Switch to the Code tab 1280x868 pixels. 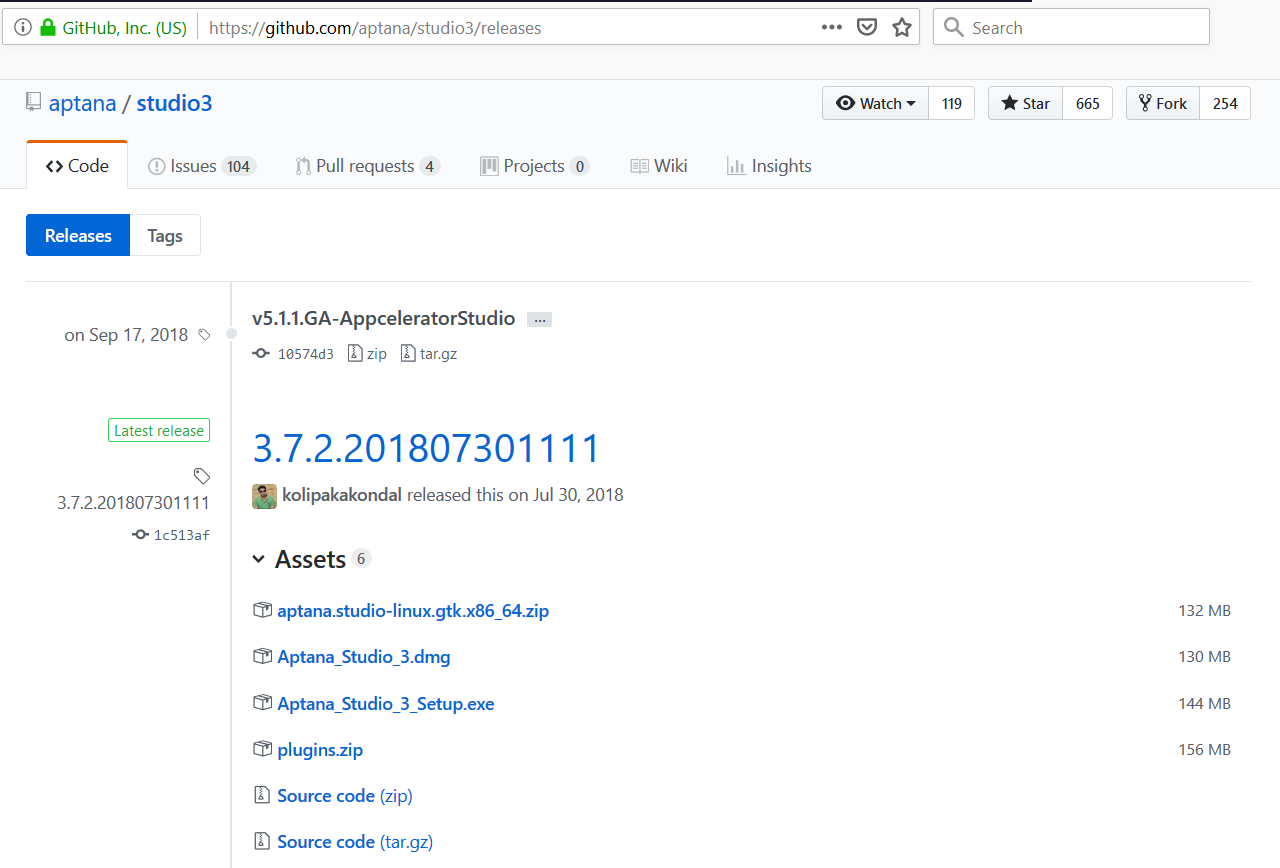click(77, 166)
